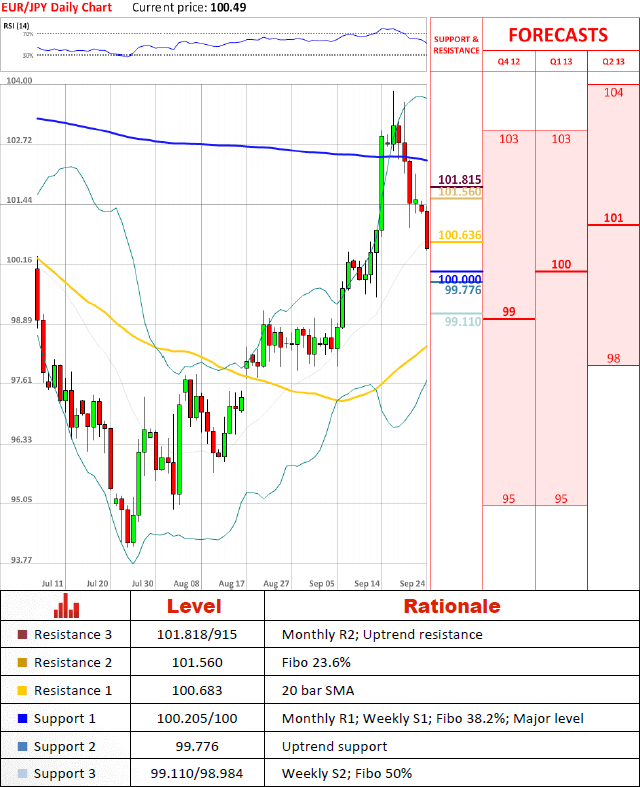Click the FORECASTS heading
640x787 pixels.
[557, 35]
